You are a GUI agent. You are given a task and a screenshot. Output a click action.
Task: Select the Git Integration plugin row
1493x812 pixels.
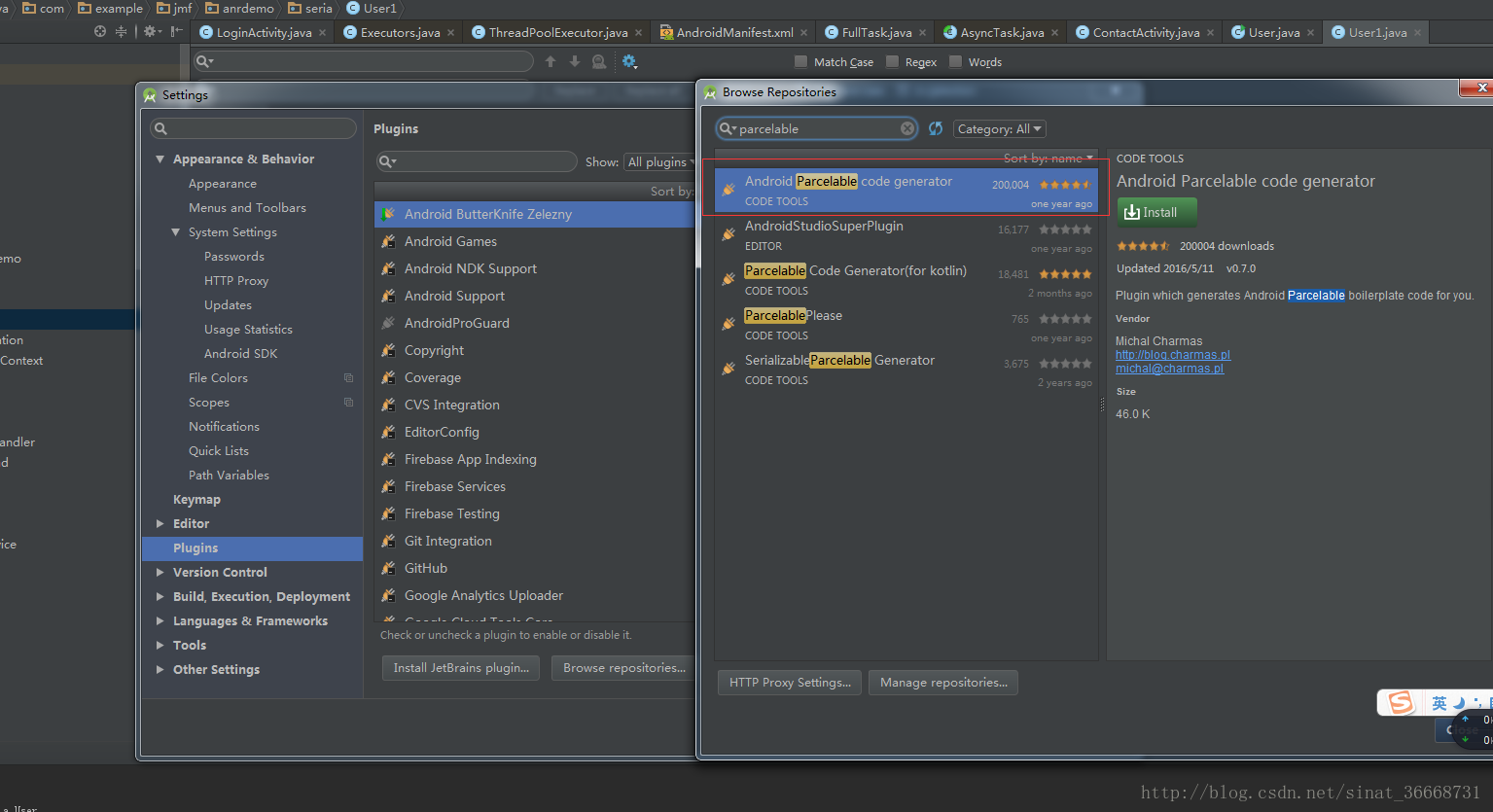(x=534, y=541)
